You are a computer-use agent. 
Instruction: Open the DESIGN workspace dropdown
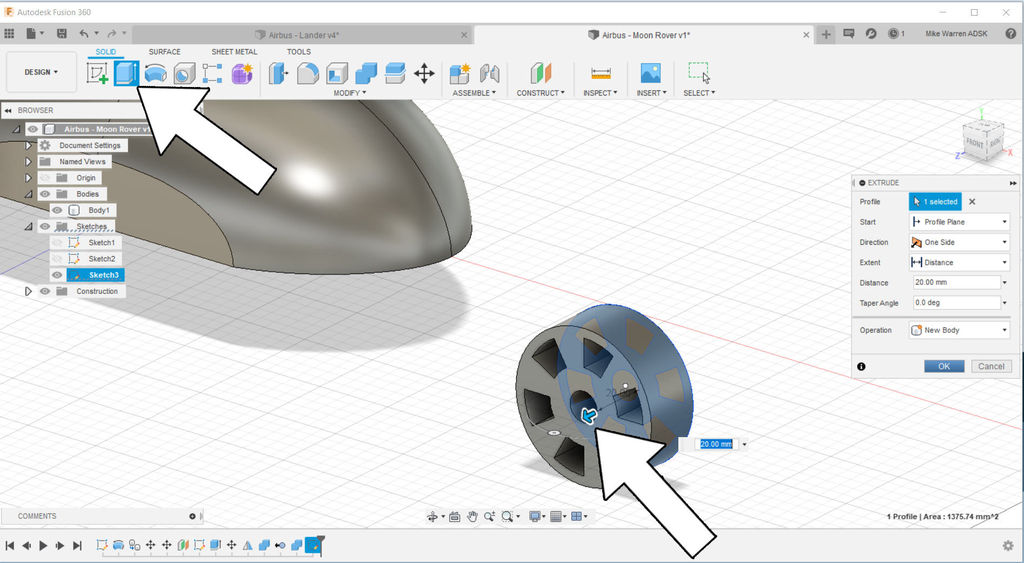41,72
